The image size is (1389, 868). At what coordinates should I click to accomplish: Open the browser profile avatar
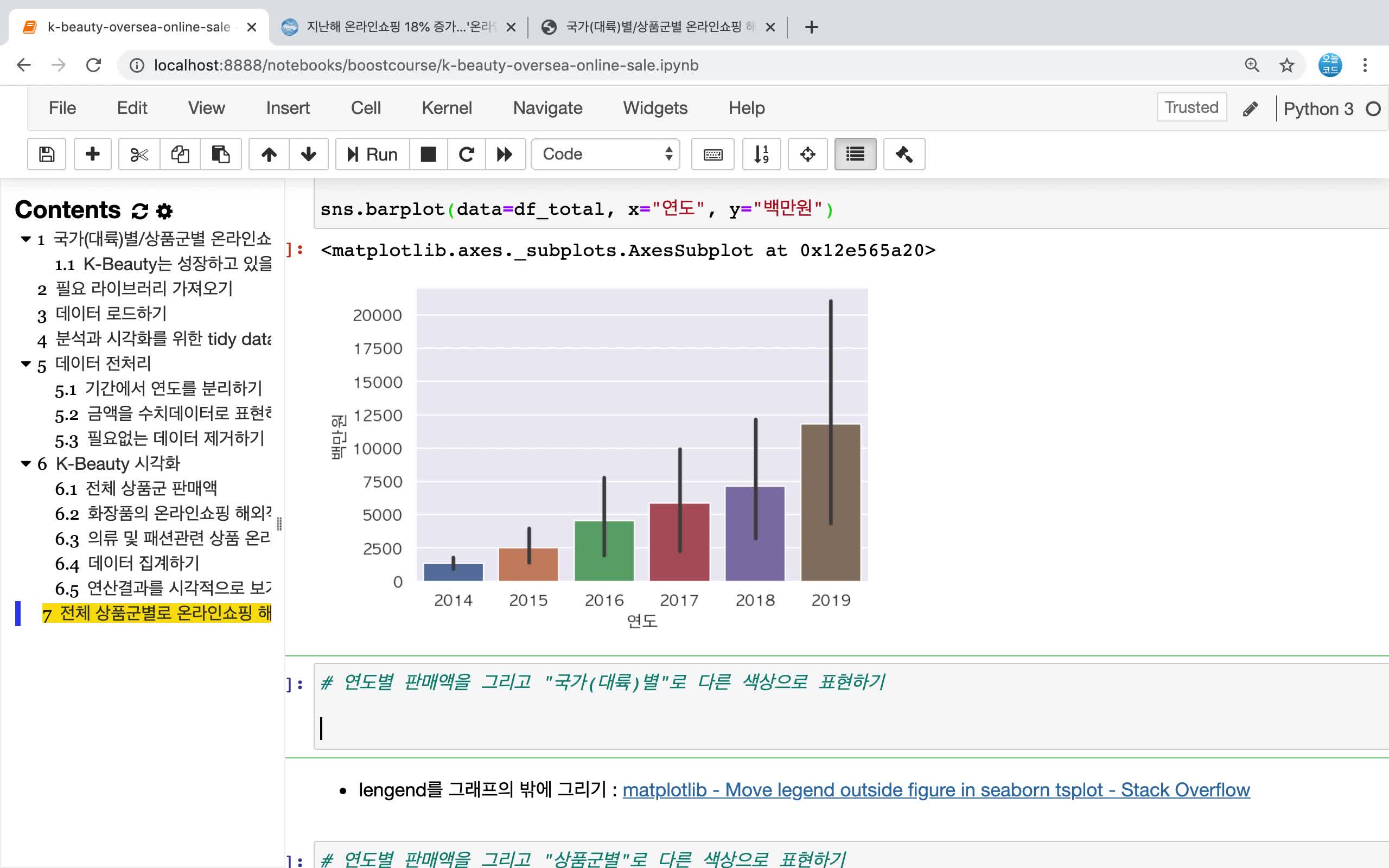pyautogui.click(x=1330, y=65)
